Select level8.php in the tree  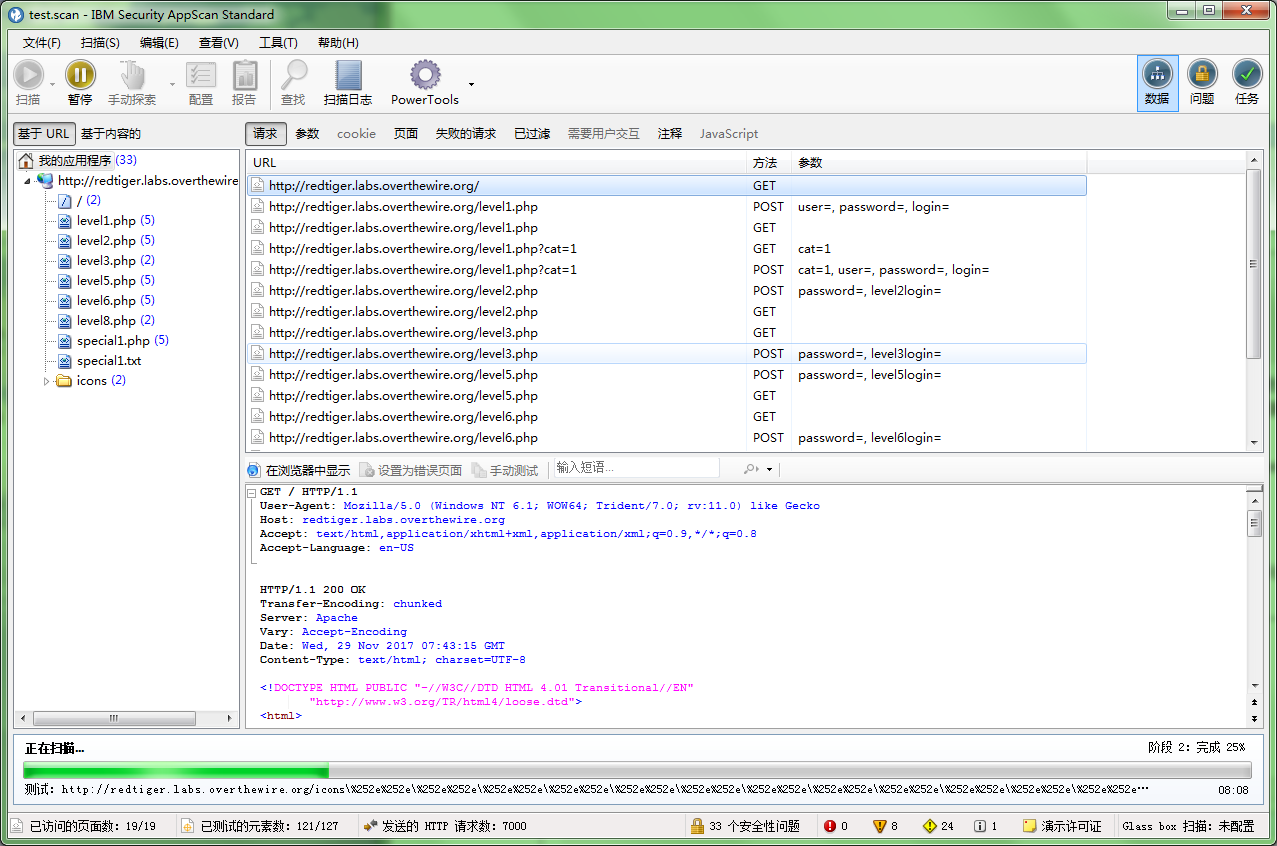pyautogui.click(x=106, y=321)
